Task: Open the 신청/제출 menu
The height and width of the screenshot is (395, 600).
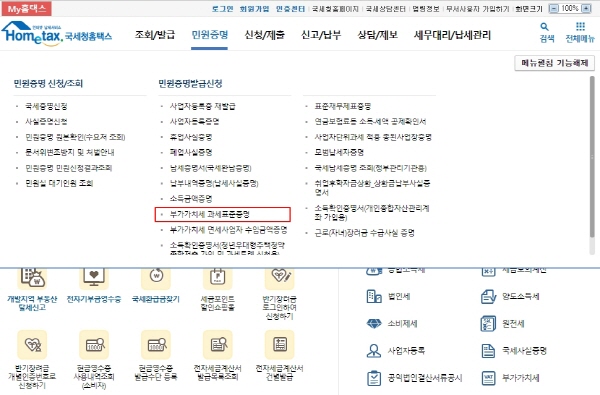Action: (265, 35)
